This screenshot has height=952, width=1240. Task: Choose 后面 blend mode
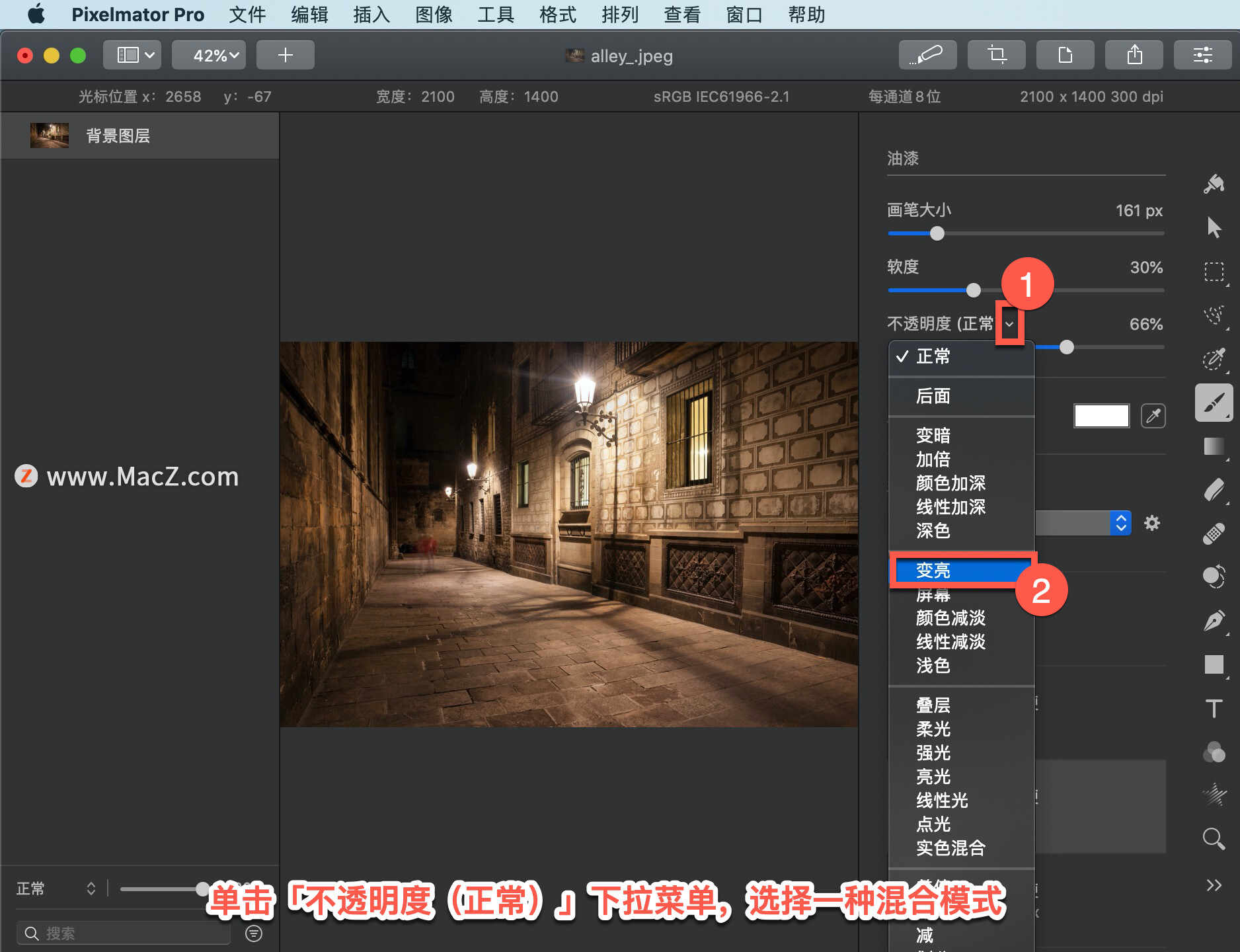(x=962, y=396)
